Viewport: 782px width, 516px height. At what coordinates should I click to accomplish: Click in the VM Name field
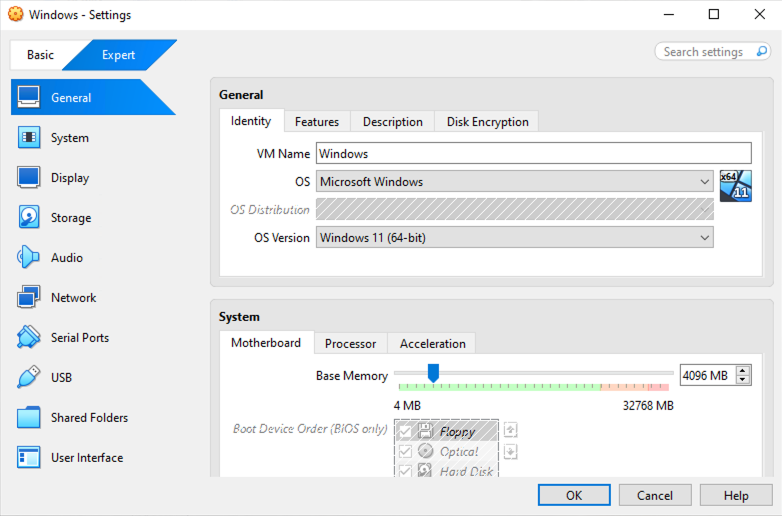(534, 154)
